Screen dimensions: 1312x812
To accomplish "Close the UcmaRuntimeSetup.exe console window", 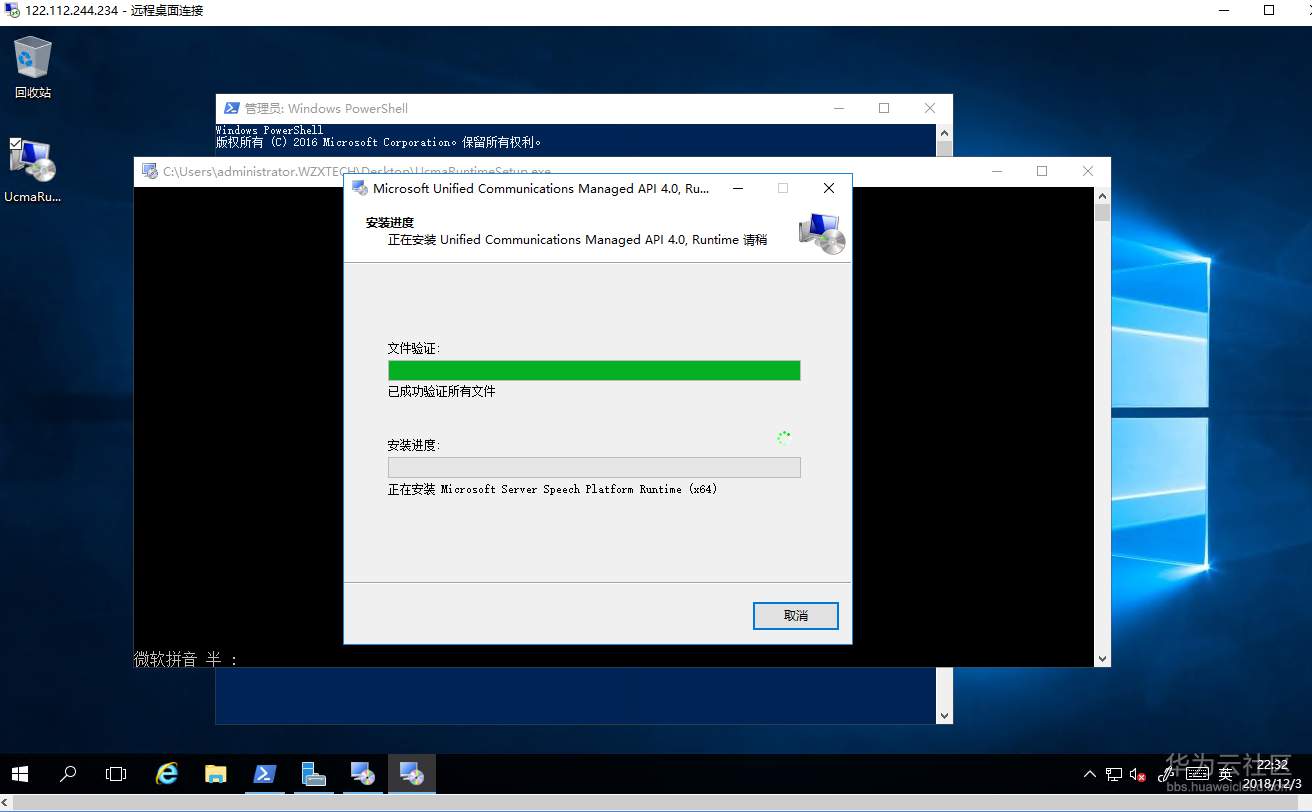I will coord(1088,171).
